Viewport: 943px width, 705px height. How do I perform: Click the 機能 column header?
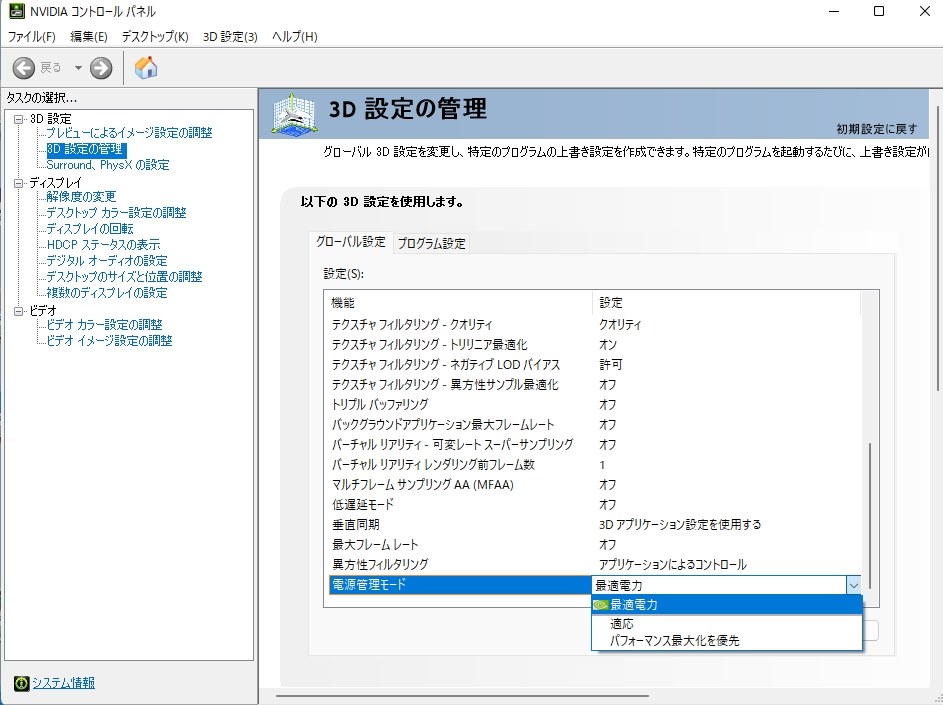pyautogui.click(x=458, y=303)
